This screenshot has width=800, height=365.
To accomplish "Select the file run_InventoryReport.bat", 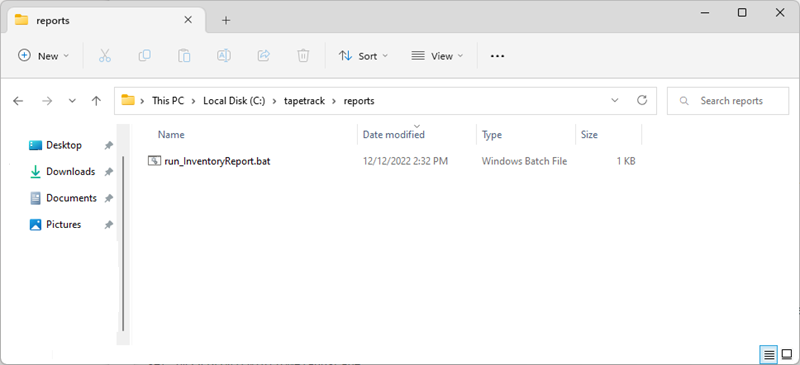I will (x=217, y=162).
